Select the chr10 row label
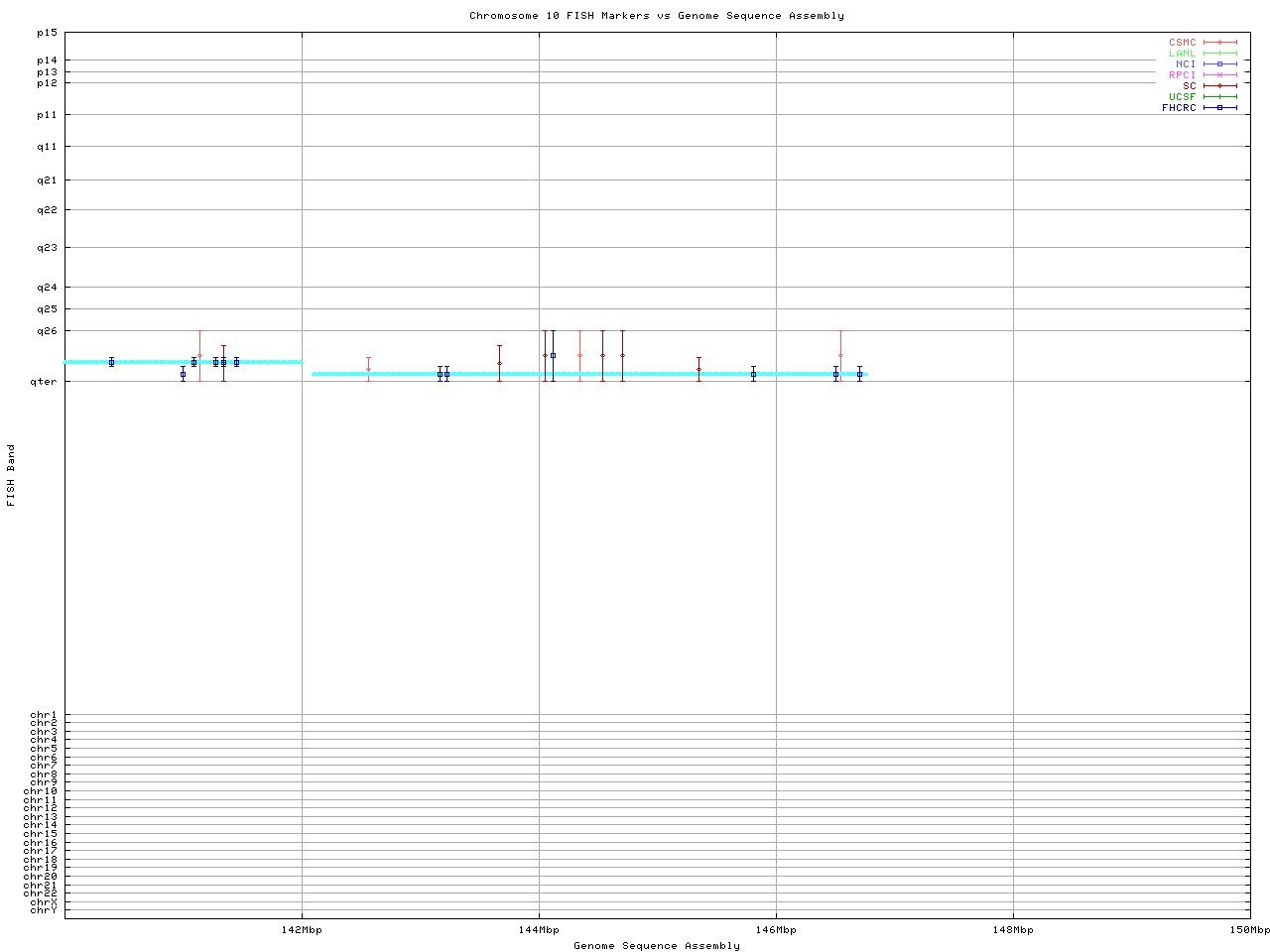Viewport: 1270px width, 952px height. point(43,791)
